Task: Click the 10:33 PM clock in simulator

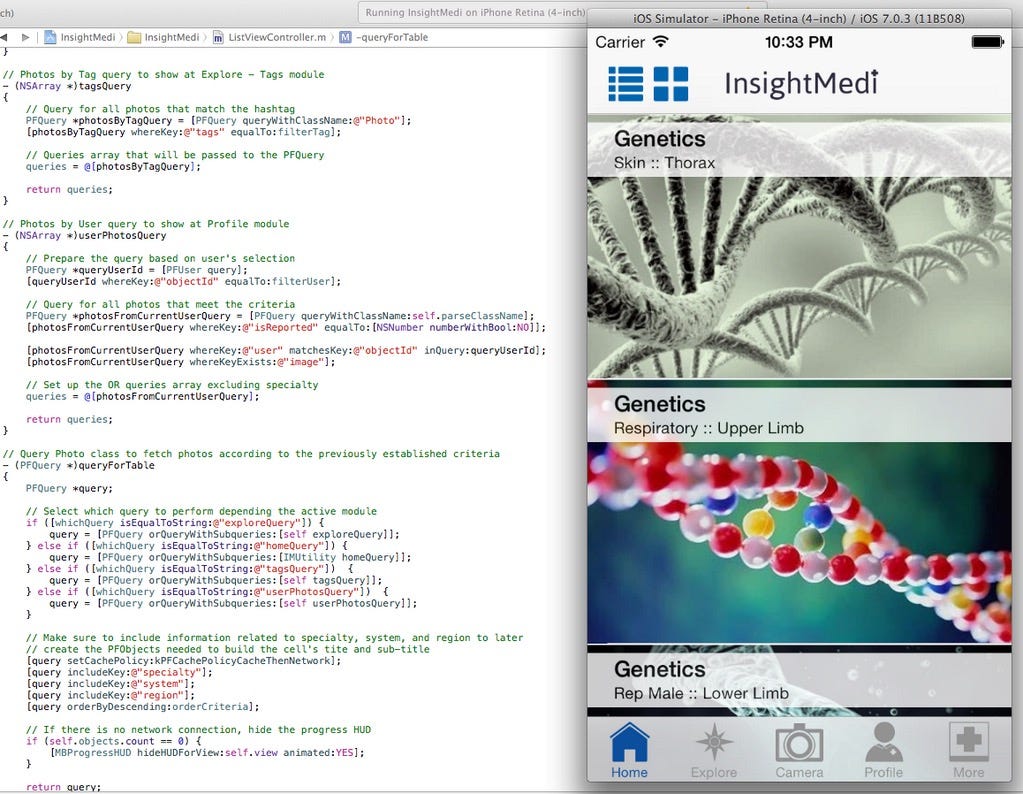Action: pos(799,42)
